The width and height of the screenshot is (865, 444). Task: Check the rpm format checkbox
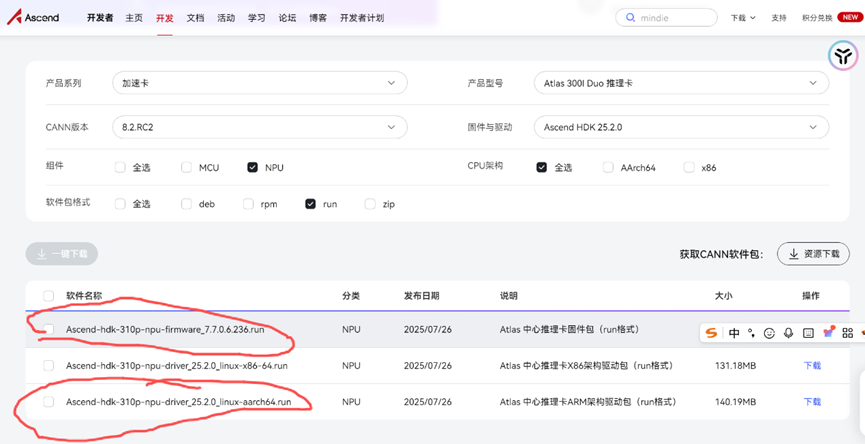point(248,204)
